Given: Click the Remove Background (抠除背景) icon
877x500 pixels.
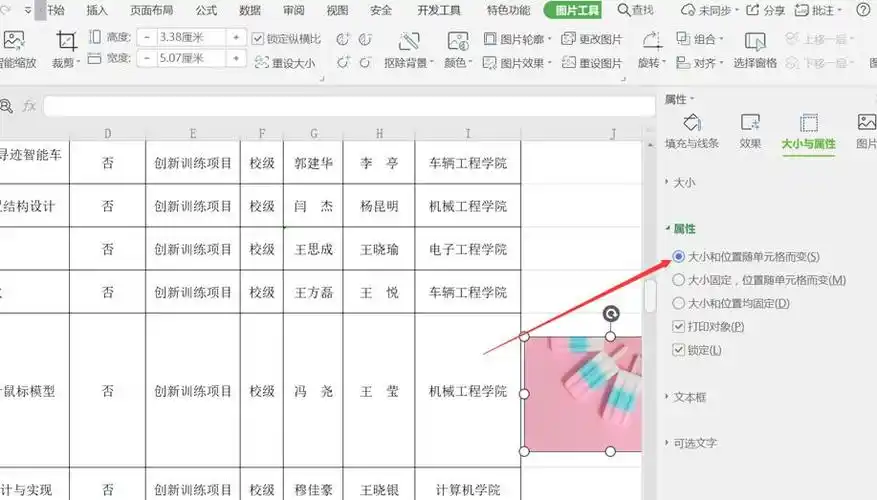Looking at the screenshot, I should 409,41.
